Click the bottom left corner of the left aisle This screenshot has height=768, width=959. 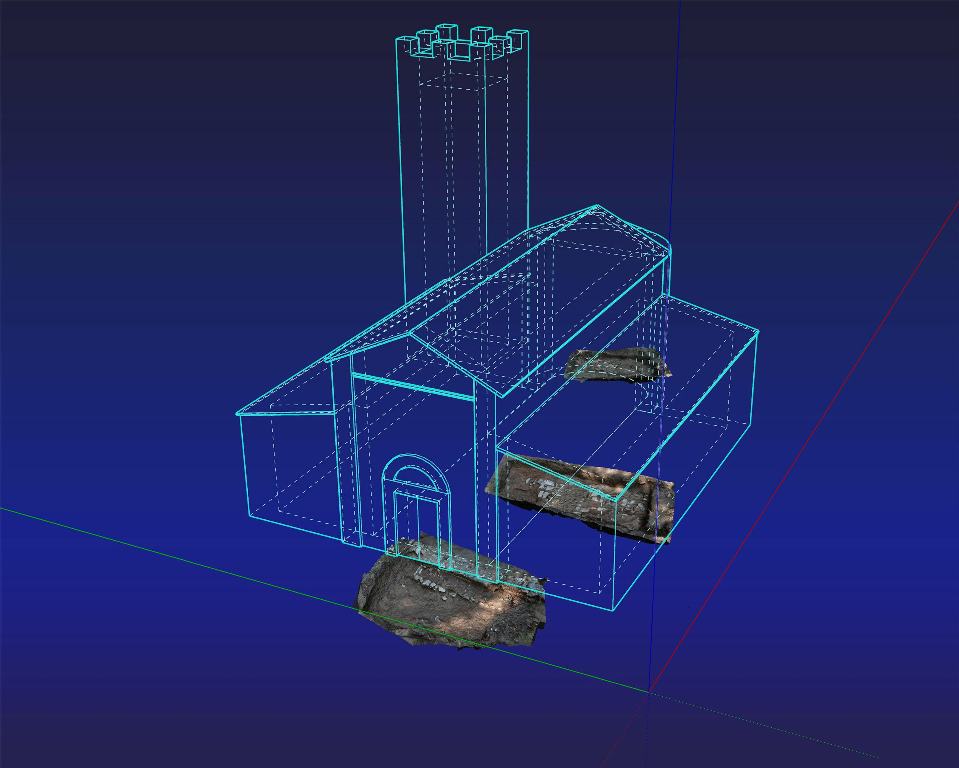248,517
